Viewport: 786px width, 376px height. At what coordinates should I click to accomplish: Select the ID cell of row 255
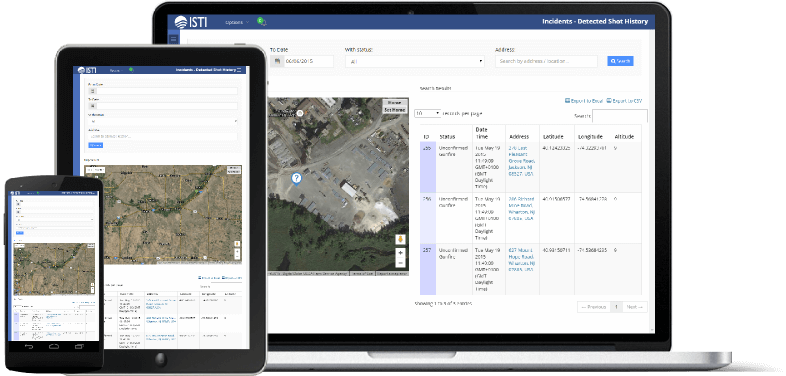pyautogui.click(x=428, y=168)
